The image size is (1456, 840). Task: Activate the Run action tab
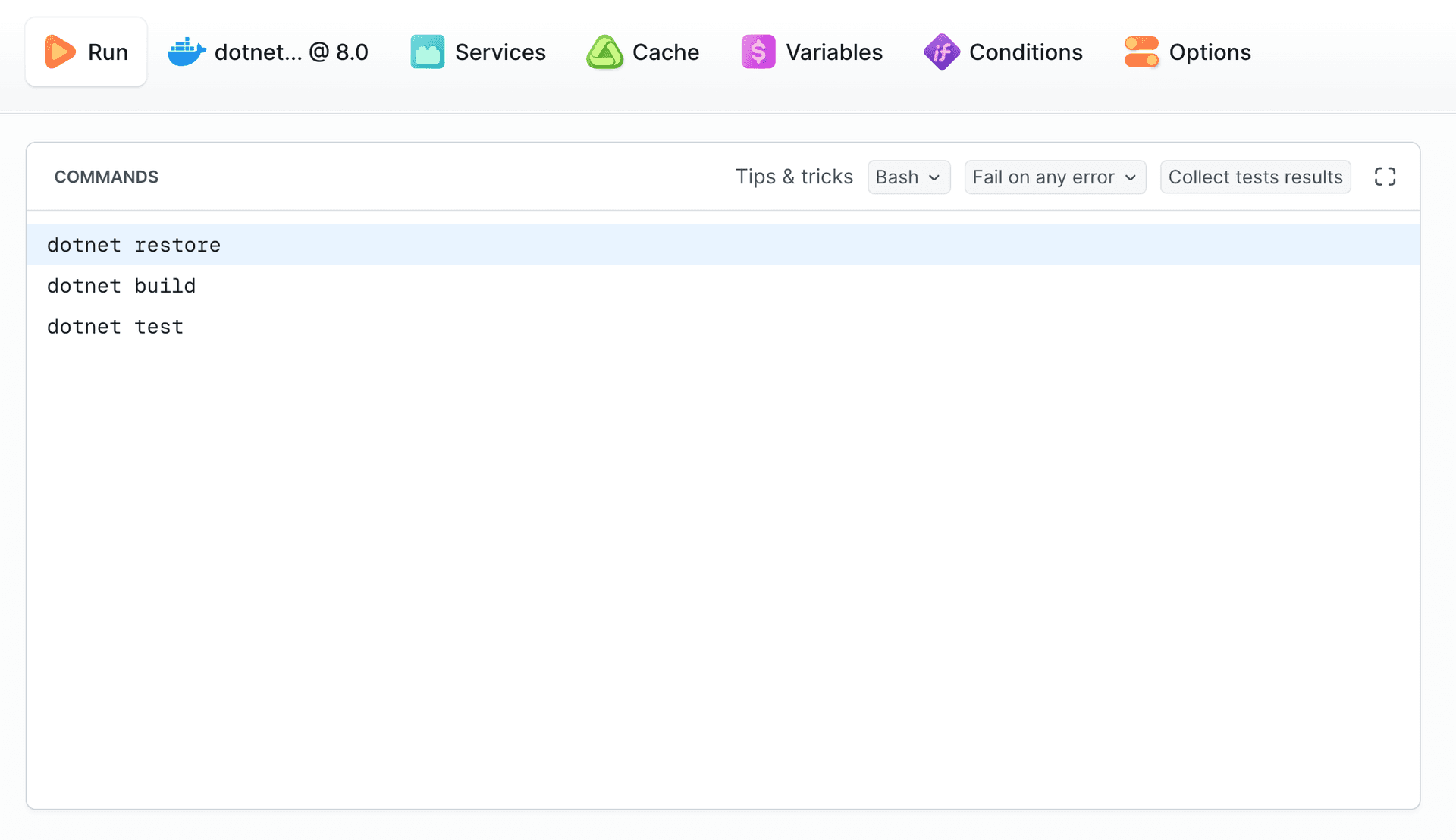point(86,52)
